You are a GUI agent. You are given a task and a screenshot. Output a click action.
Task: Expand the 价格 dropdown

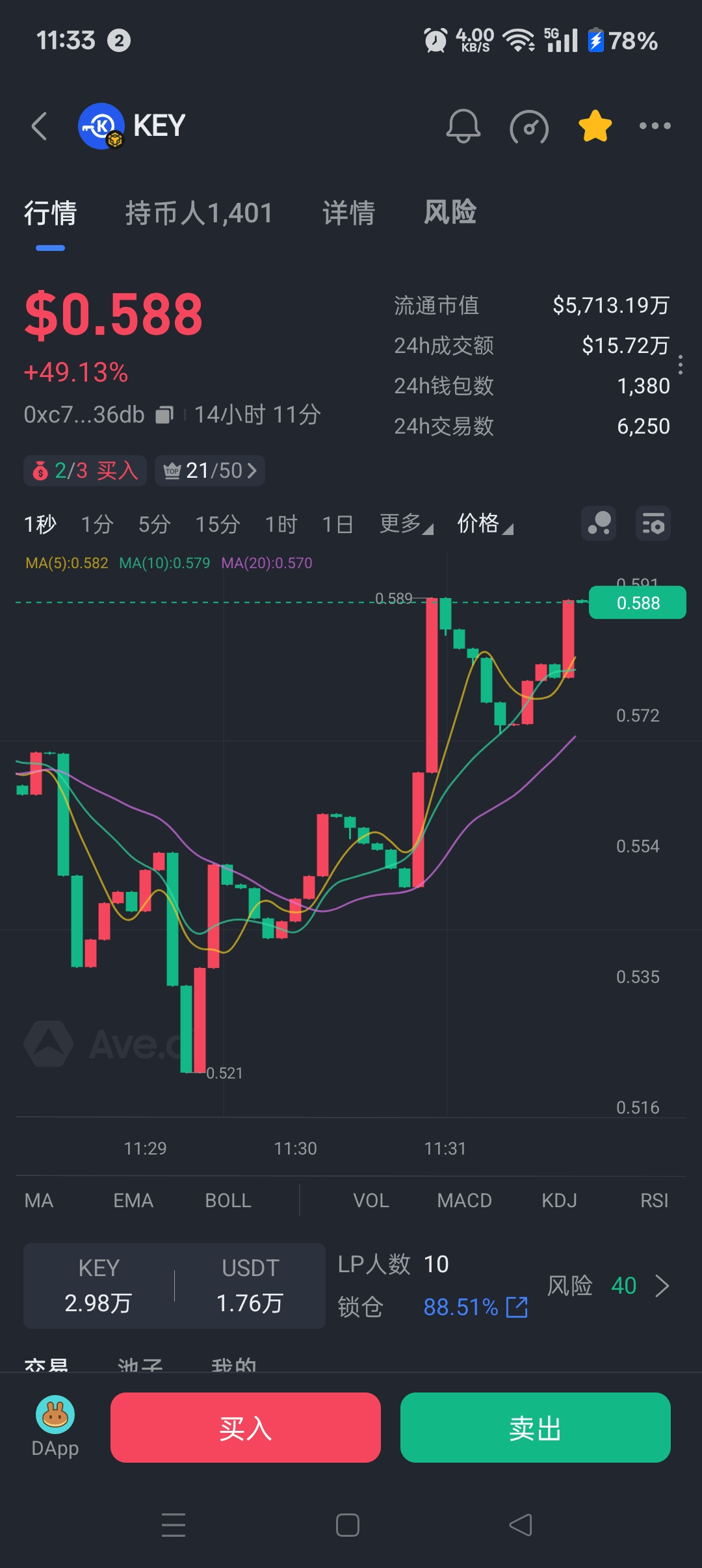click(x=485, y=524)
